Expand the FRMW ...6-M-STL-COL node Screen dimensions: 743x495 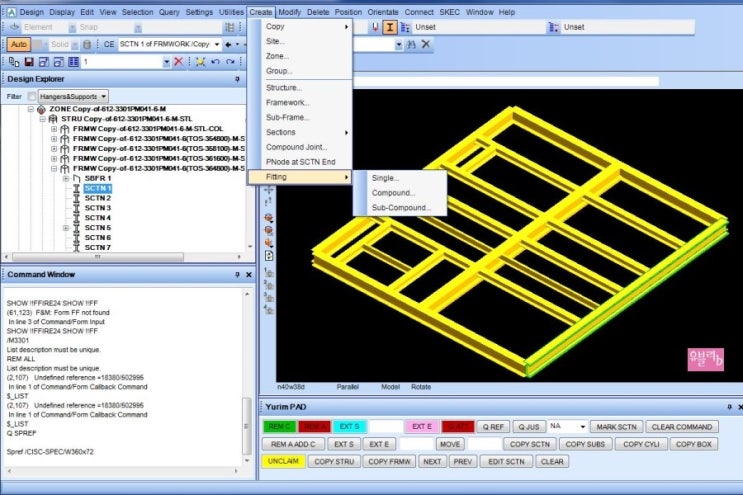(x=54, y=129)
